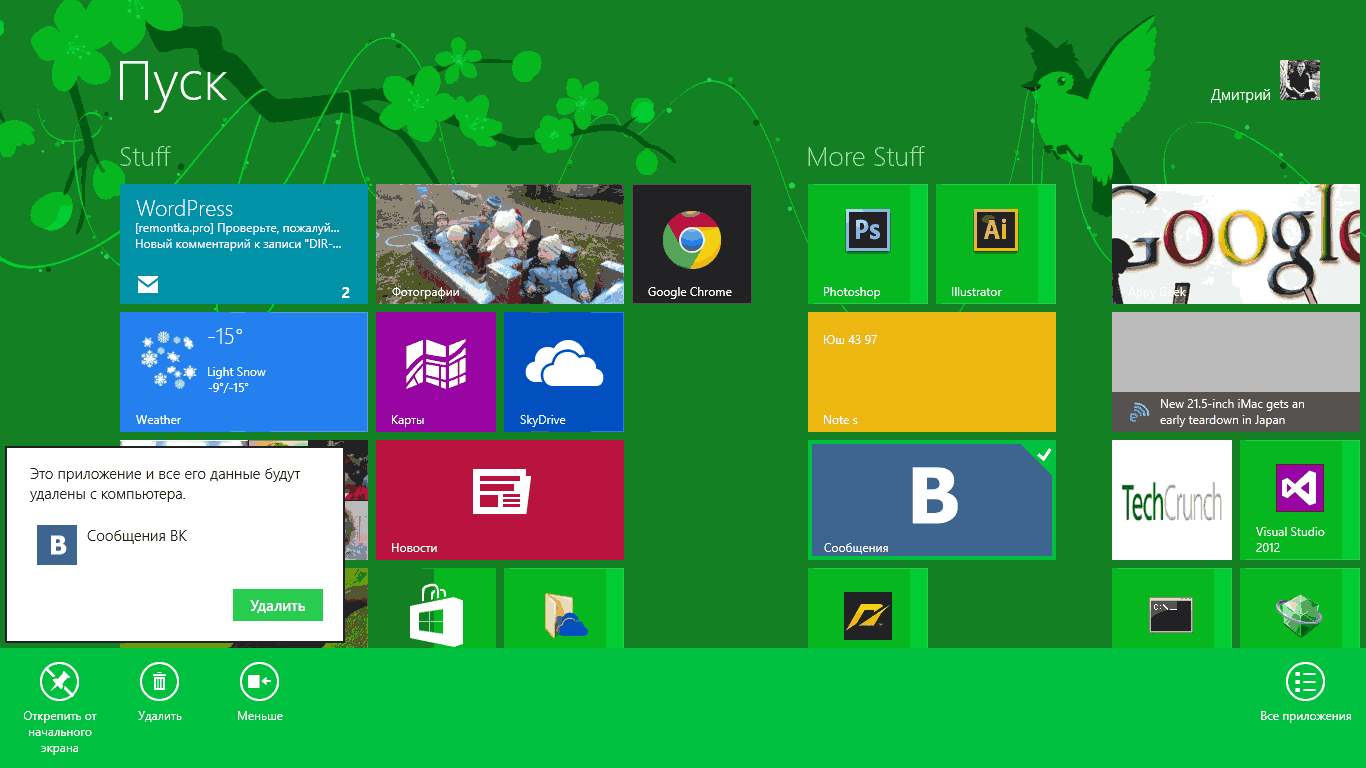Image resolution: width=1366 pixels, height=768 pixels.
Task: Launch Illustrator tile
Action: (x=996, y=244)
